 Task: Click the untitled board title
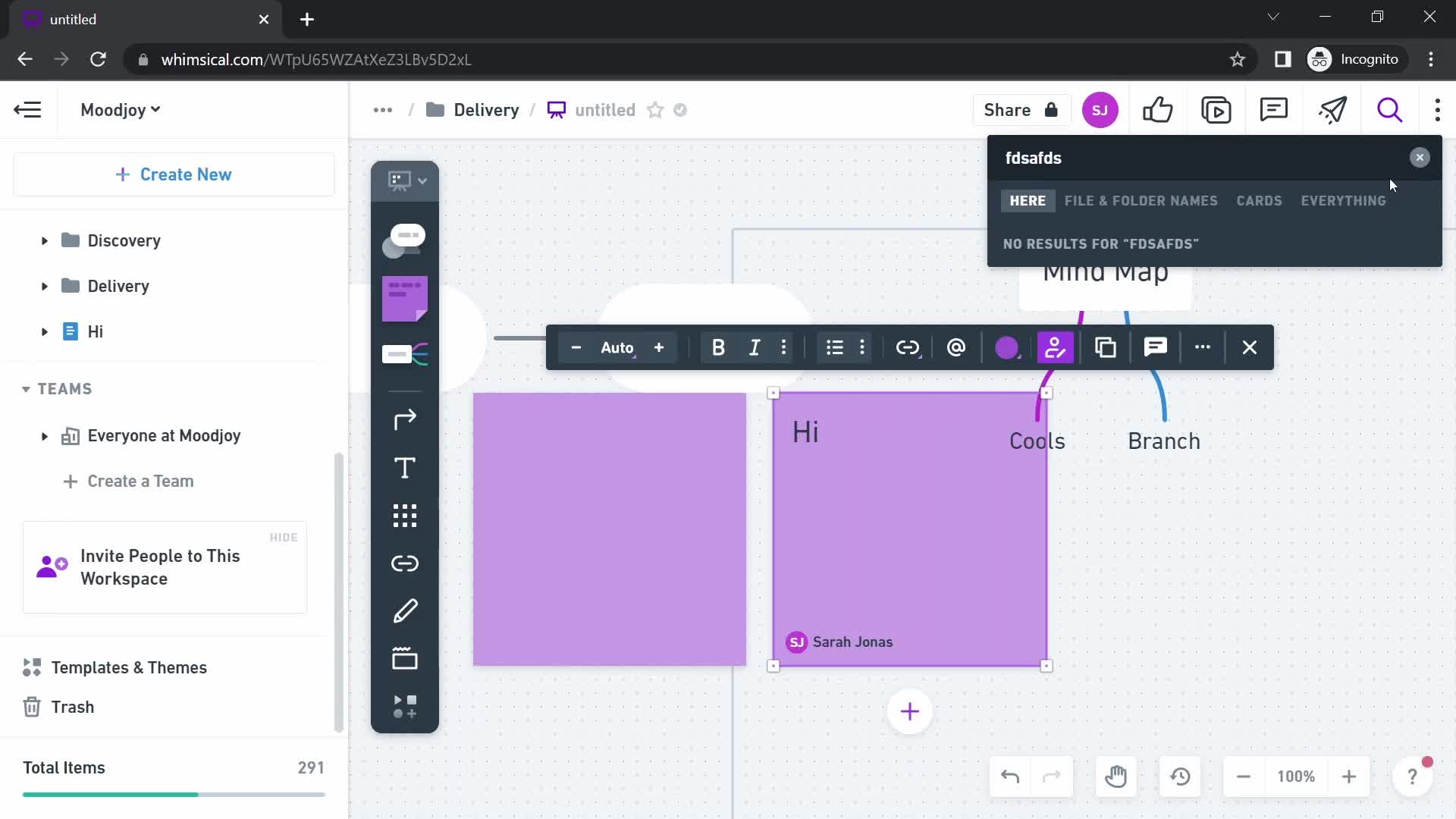(605, 110)
